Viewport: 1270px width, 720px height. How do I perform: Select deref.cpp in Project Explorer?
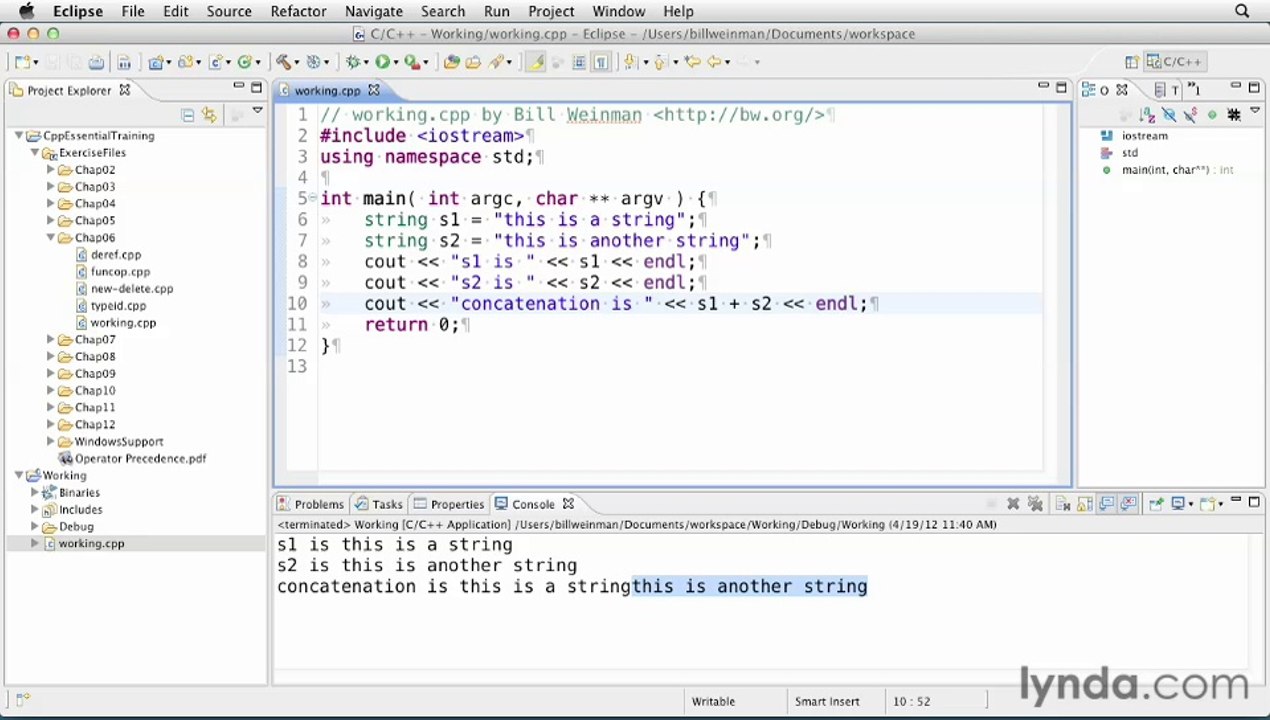(108, 254)
